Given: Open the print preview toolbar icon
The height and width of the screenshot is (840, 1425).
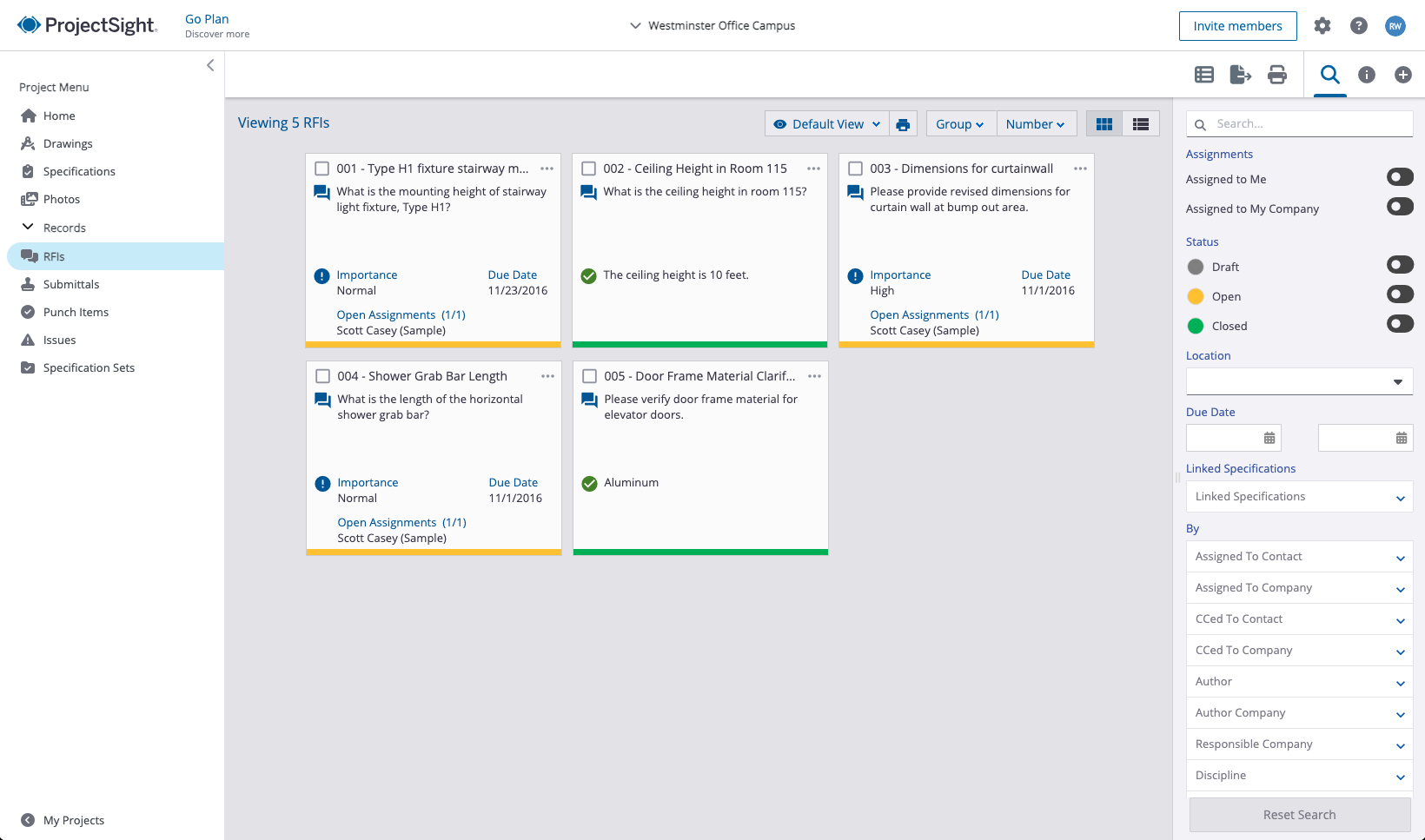Looking at the screenshot, I should pos(1277,75).
